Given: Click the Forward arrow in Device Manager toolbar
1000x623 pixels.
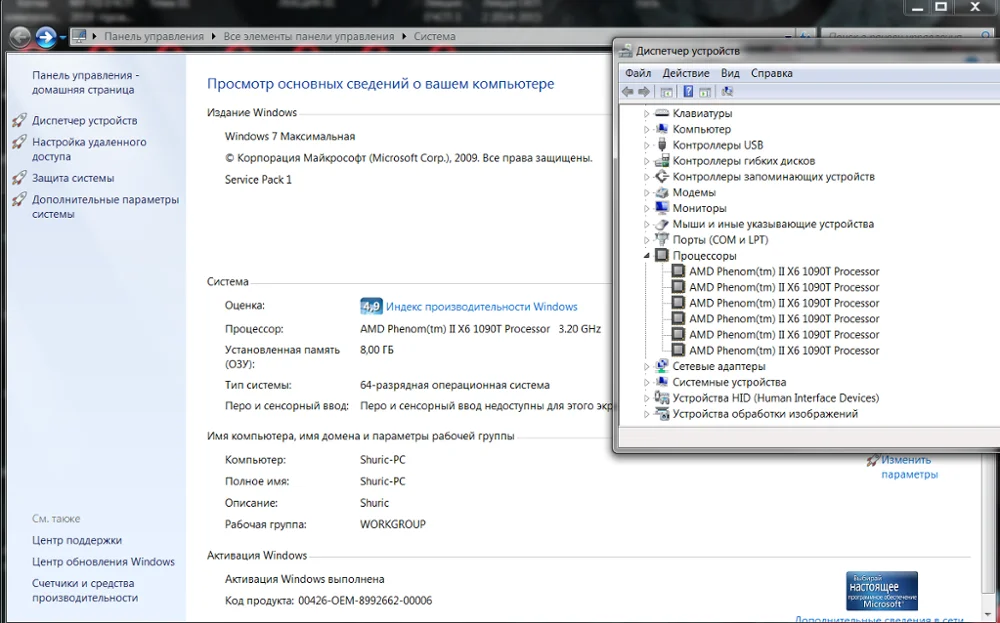Looking at the screenshot, I should pyautogui.click(x=644, y=92).
